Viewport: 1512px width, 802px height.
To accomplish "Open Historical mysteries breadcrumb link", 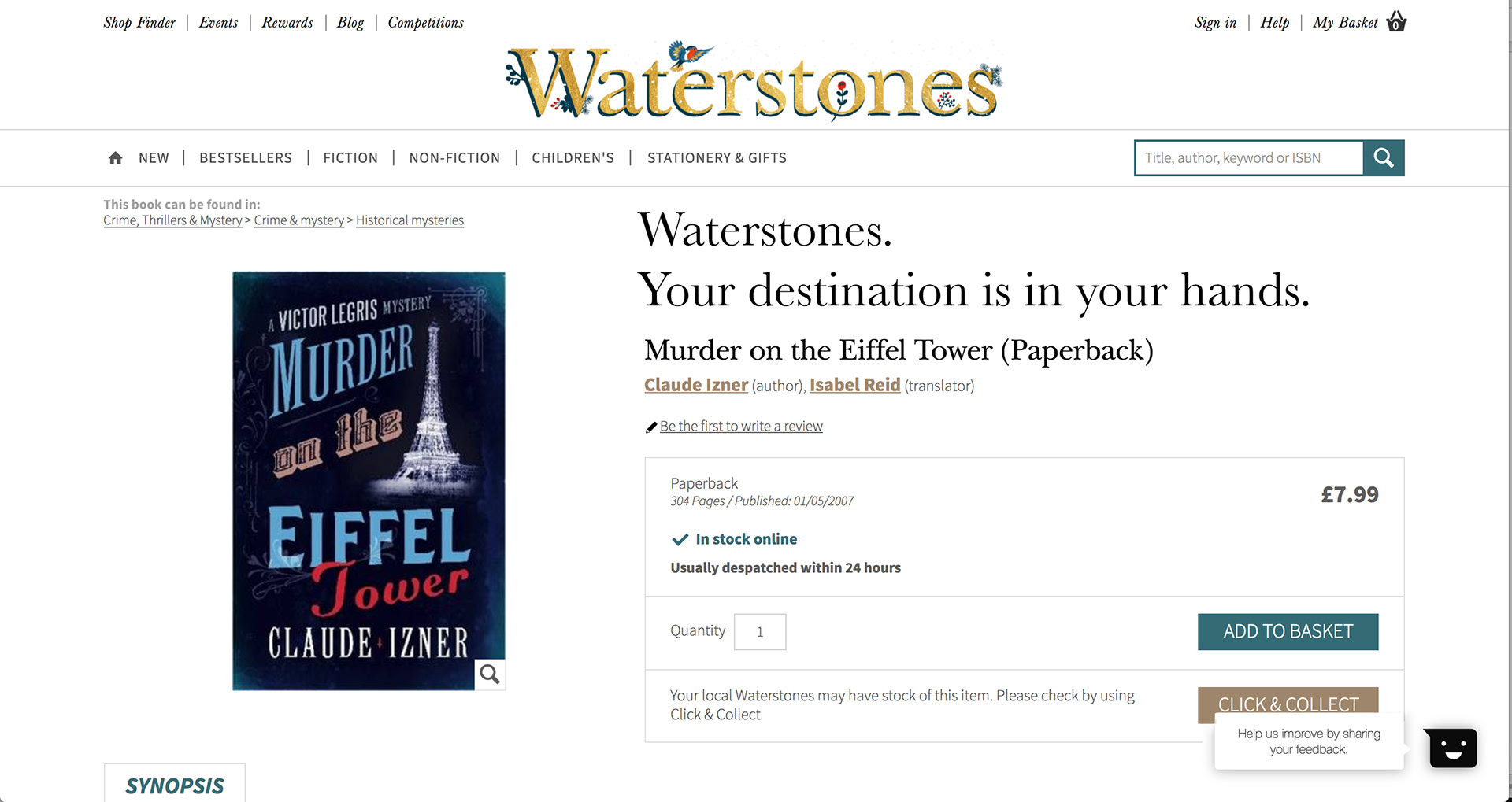I will [x=409, y=220].
